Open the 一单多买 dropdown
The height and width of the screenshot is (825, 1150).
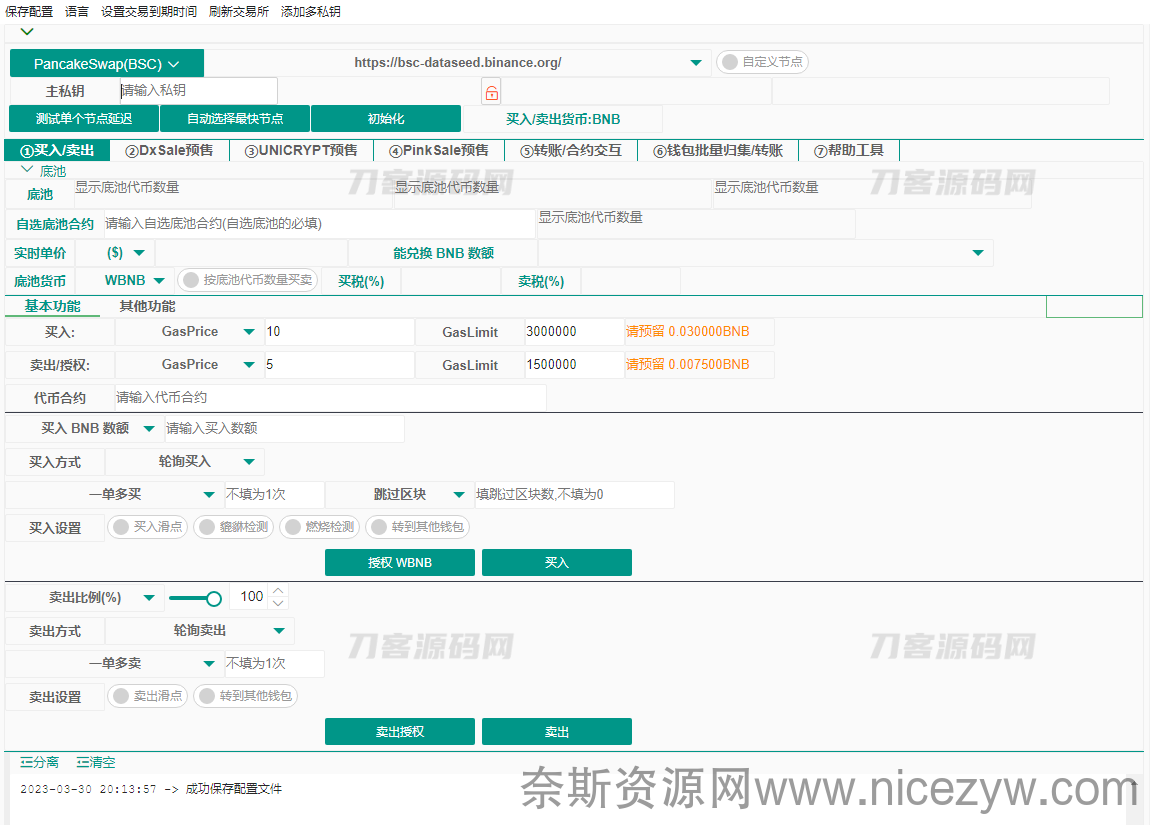tap(209, 495)
